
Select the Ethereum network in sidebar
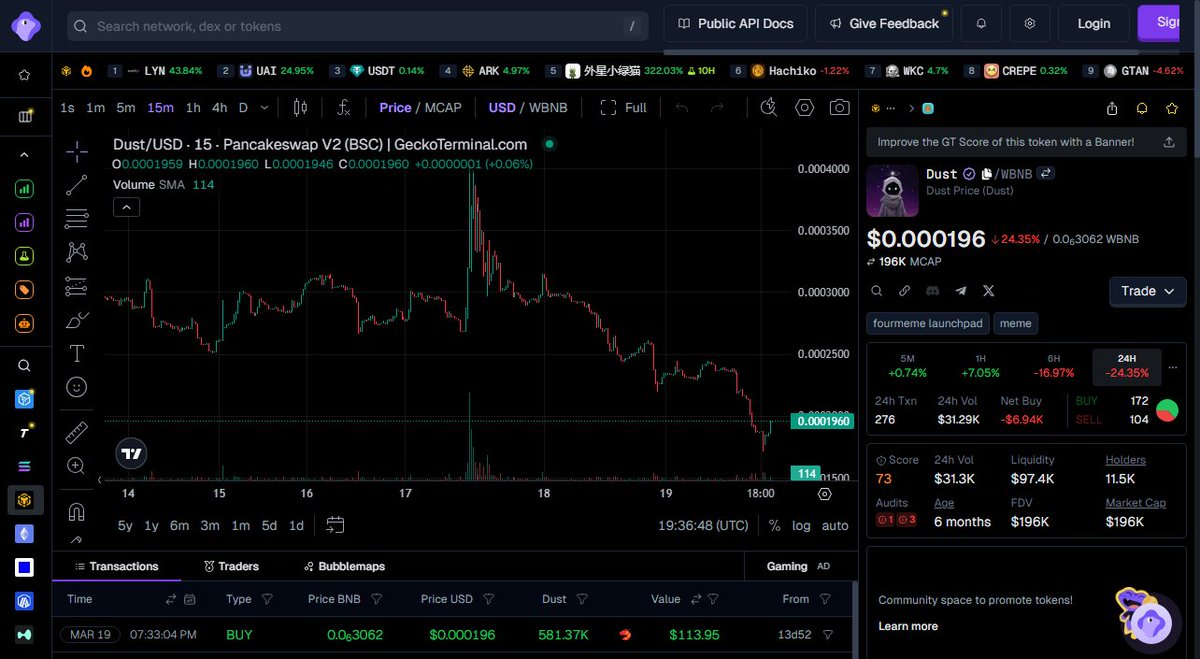[25, 533]
